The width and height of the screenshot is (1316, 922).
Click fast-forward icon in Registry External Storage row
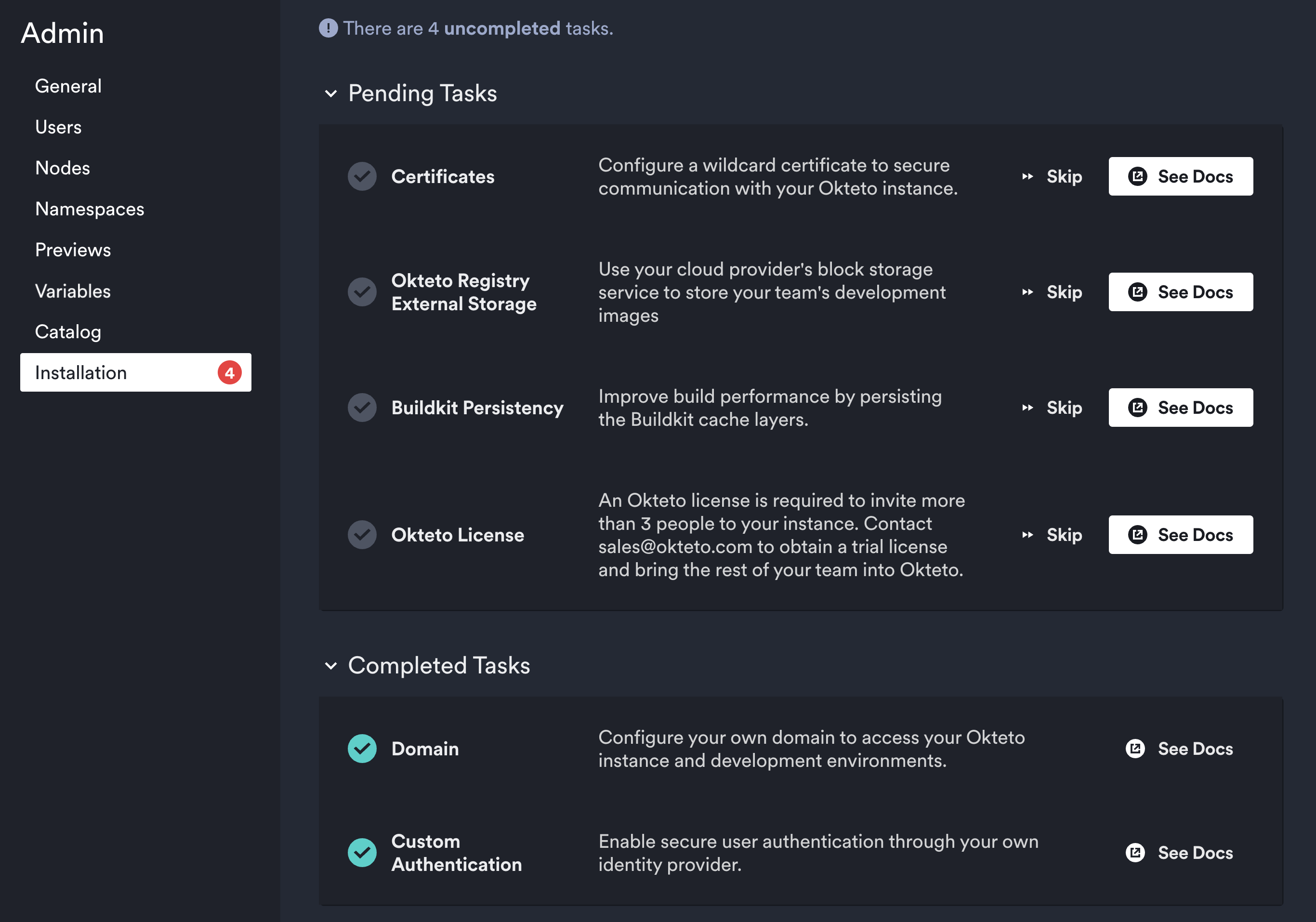[x=1027, y=292]
